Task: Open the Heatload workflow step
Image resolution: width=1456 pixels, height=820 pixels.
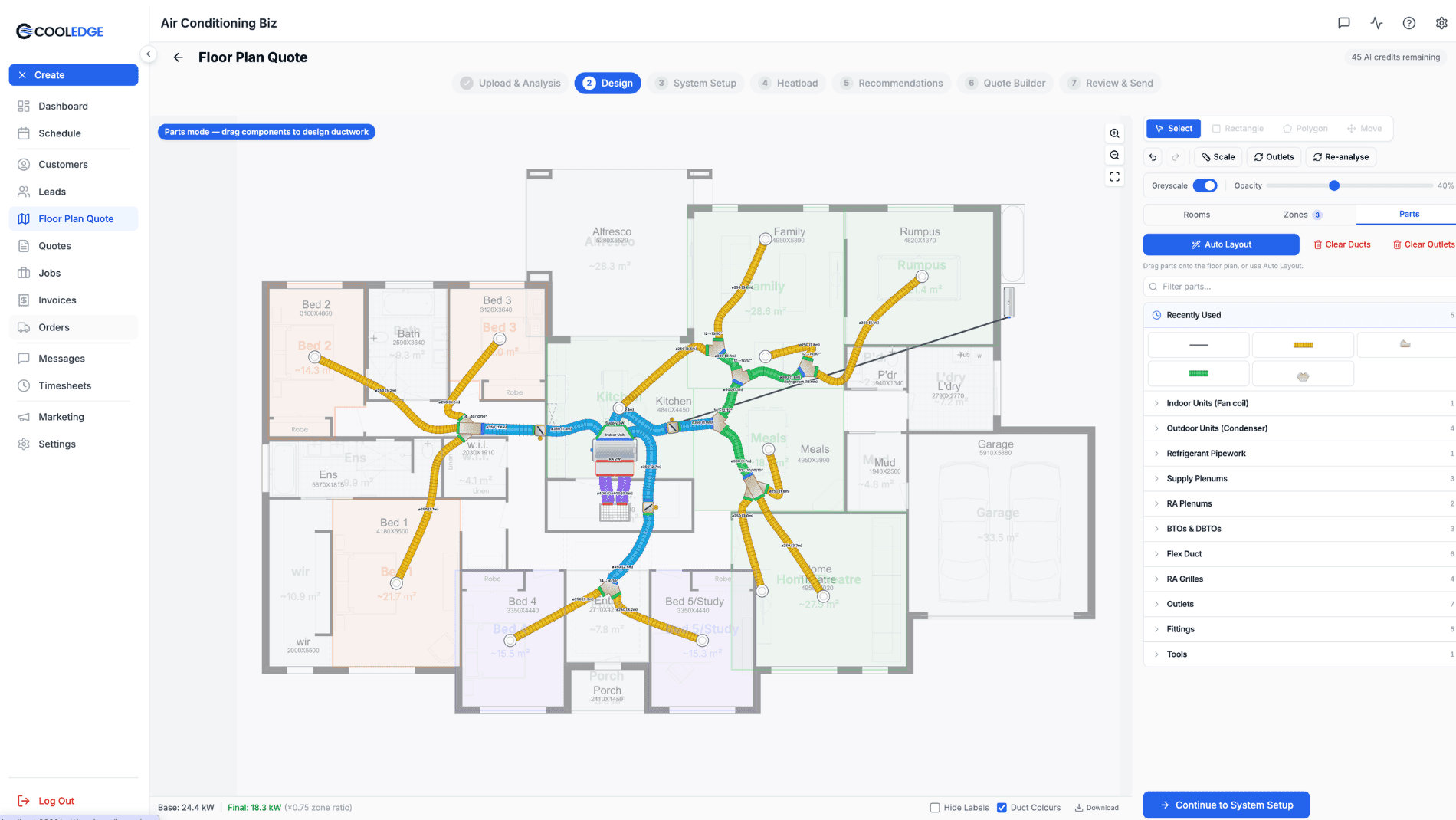Action: point(788,83)
